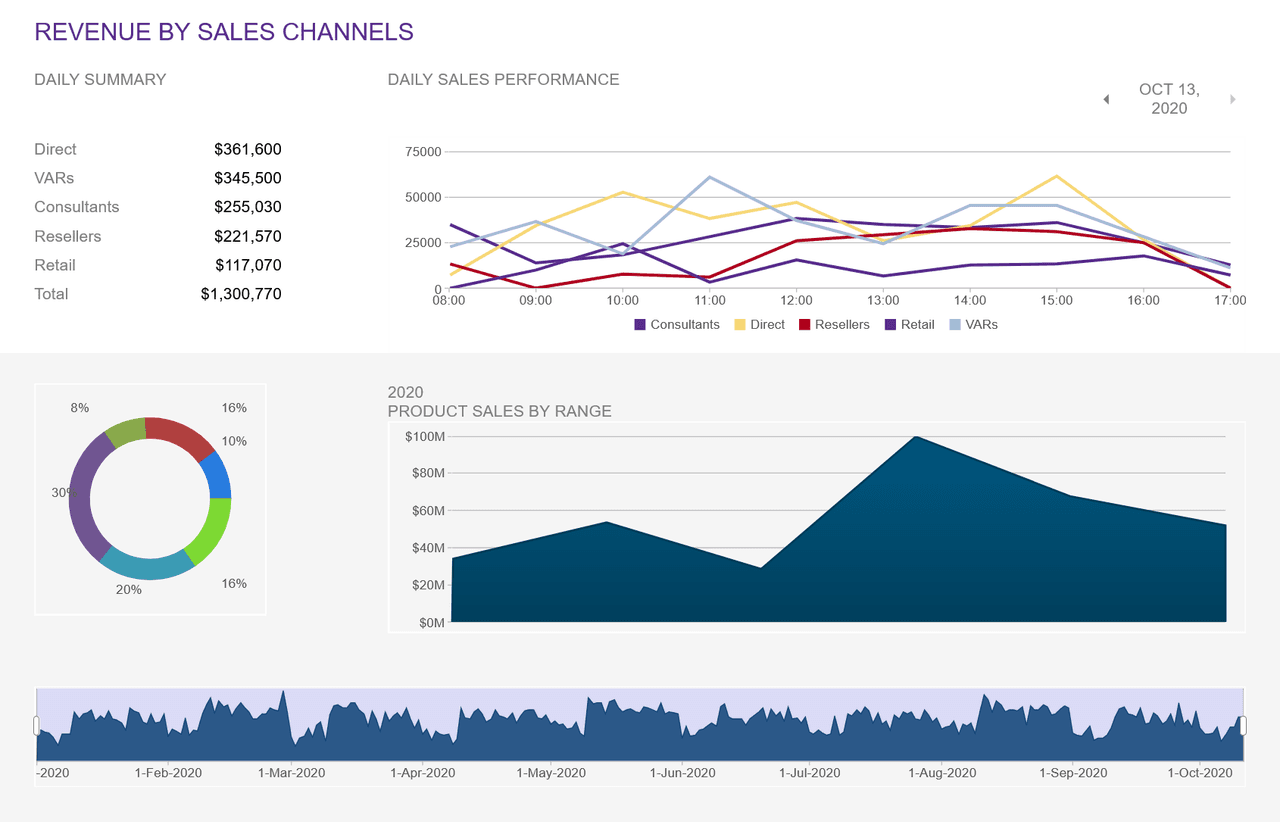This screenshot has height=822, width=1280.
Task: Click the Daily Sales Performance heading
Action: coord(504,79)
